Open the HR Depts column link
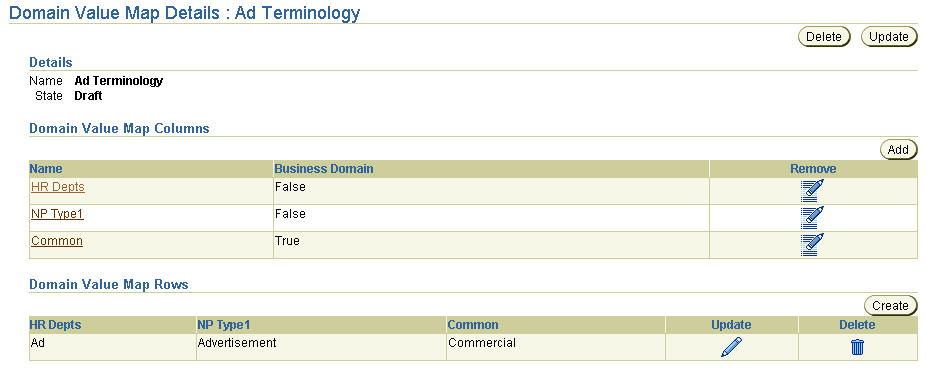This screenshot has width=926, height=368. 58,187
